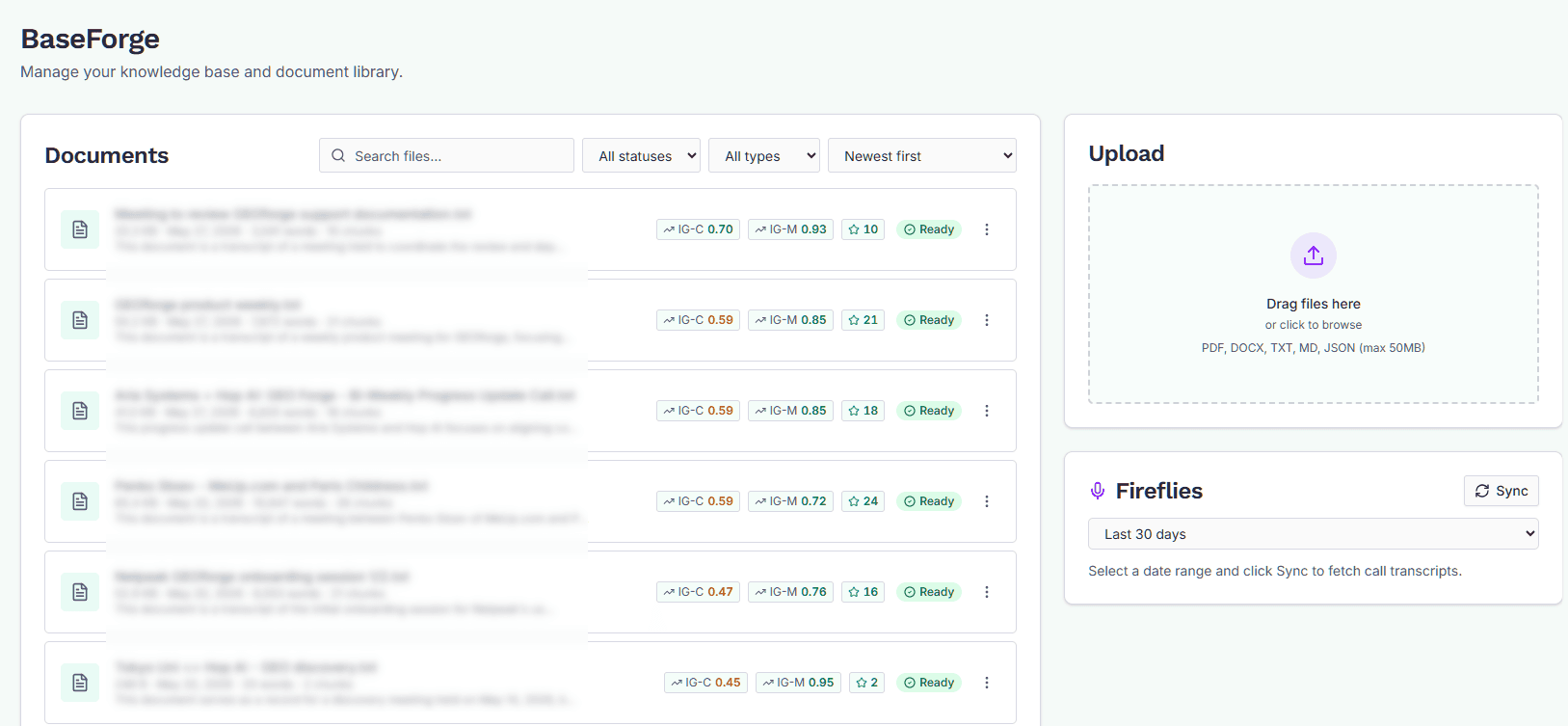The width and height of the screenshot is (1568, 726).
Task: Click the star rating badge showing 2
Action: coord(866,683)
